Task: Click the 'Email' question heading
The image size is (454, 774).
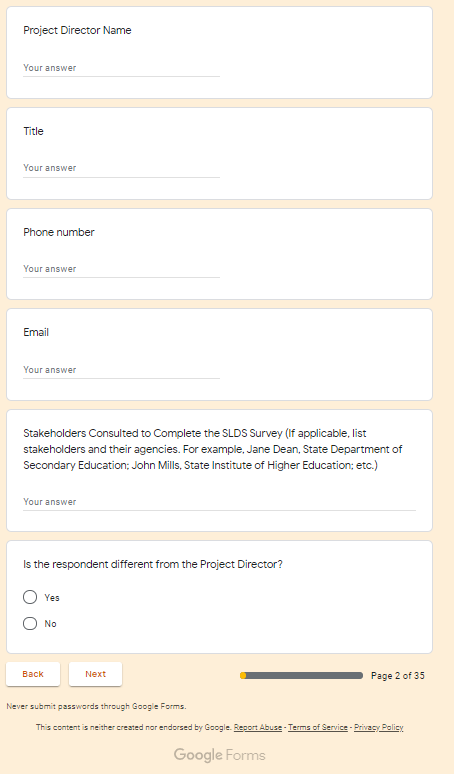Action: (36, 332)
